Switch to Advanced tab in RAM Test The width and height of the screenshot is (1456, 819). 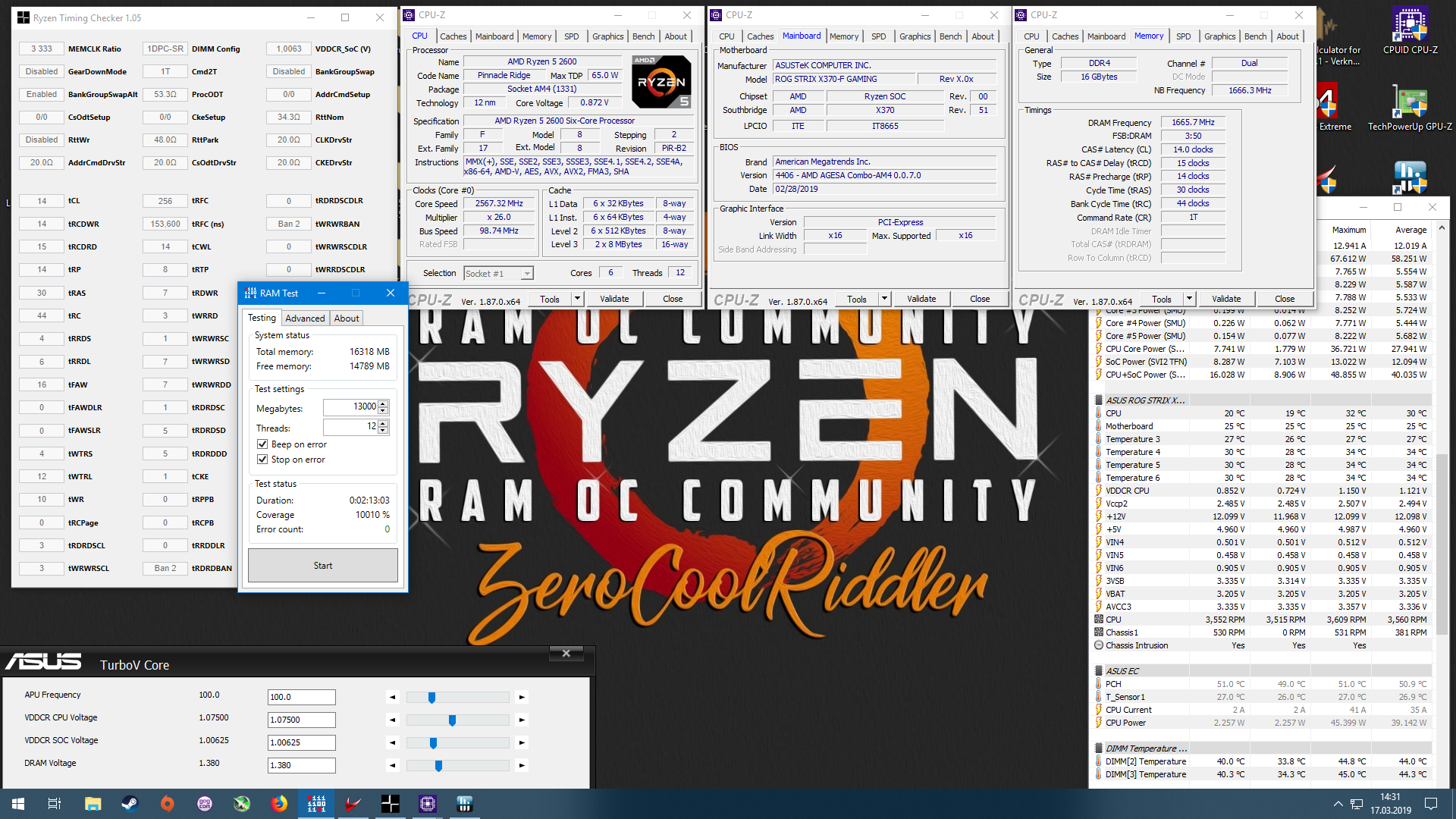(x=305, y=318)
